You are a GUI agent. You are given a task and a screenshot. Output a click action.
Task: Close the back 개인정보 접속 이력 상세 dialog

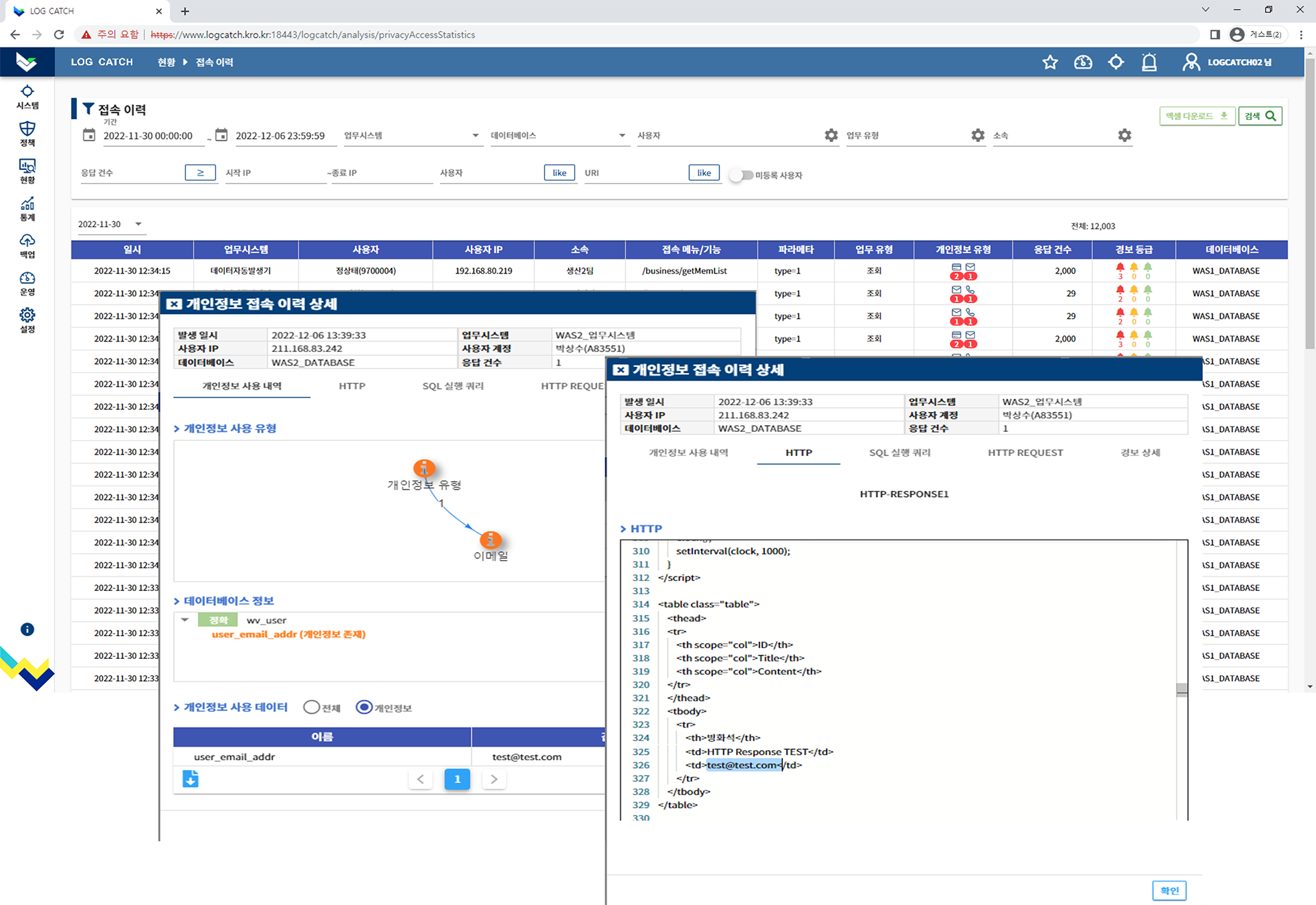coord(174,304)
